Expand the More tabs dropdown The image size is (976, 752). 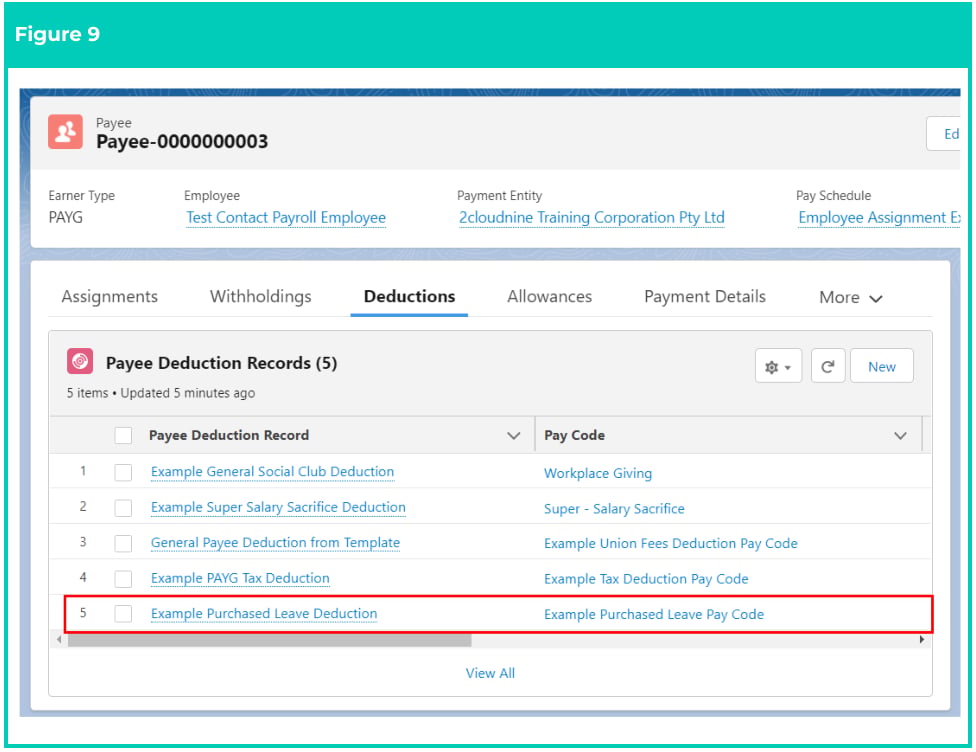tap(850, 298)
